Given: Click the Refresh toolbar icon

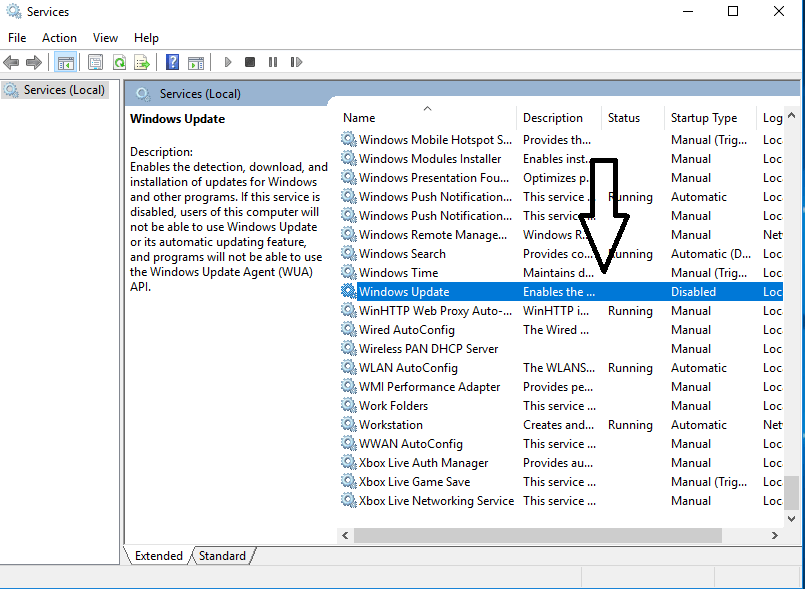Looking at the screenshot, I should point(119,63).
